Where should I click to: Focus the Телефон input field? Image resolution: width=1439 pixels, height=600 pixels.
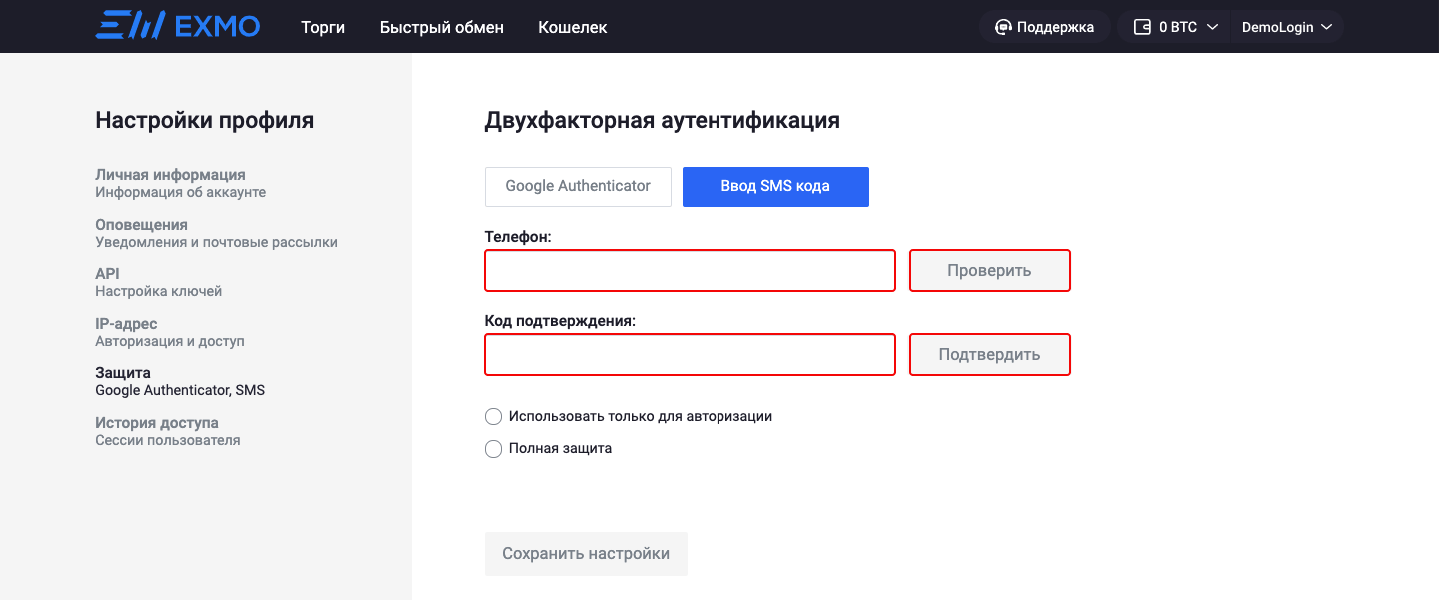(690, 271)
